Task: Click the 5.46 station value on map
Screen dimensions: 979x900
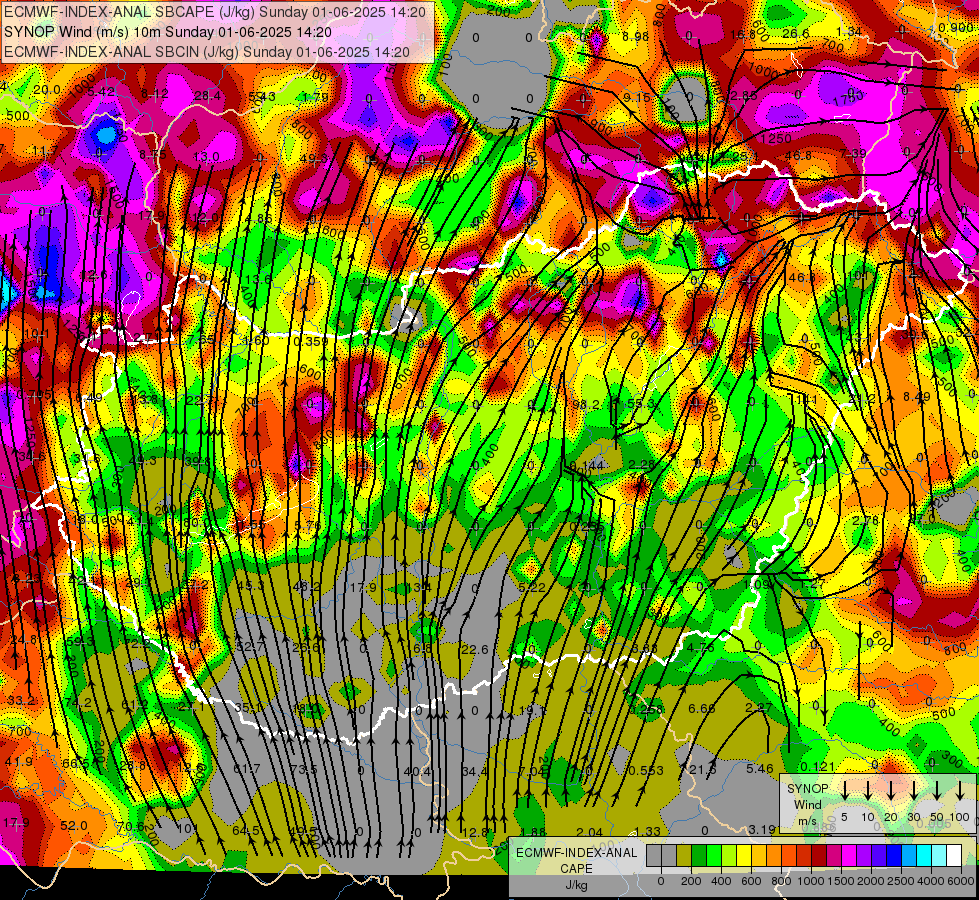Action: [x=760, y=769]
